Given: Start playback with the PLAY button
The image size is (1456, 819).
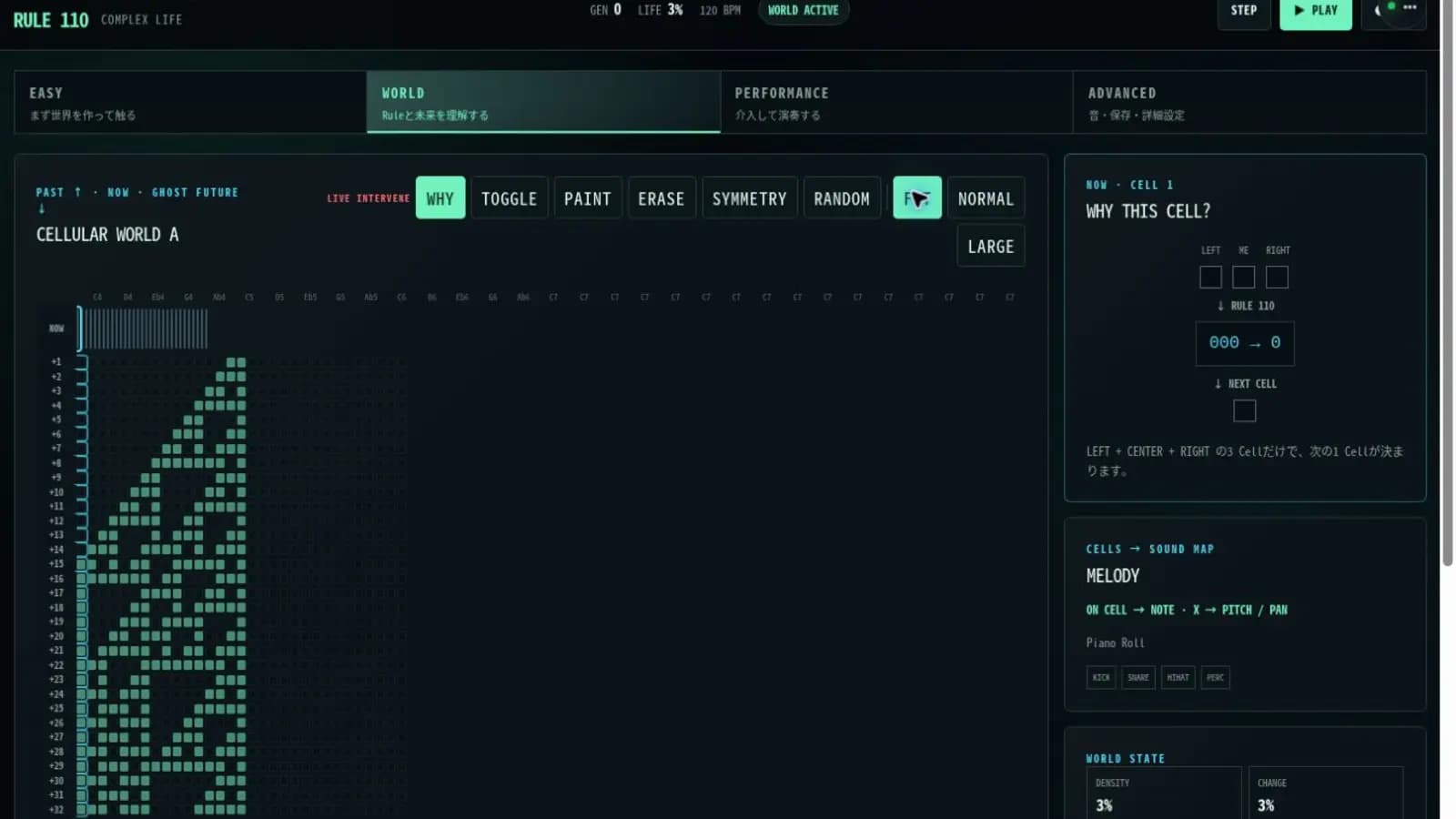Looking at the screenshot, I should click(1315, 12).
